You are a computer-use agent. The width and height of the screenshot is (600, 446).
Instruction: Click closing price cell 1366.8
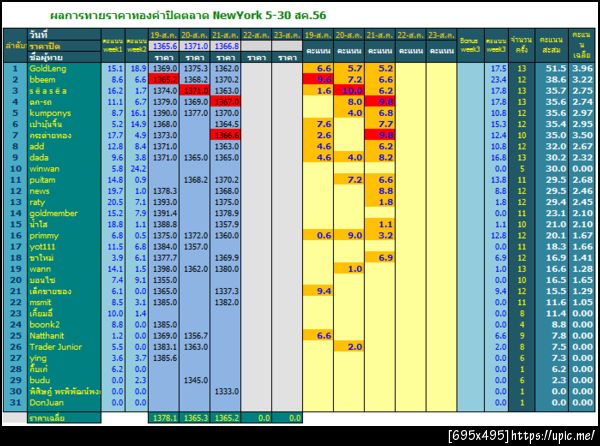[x=226, y=46]
